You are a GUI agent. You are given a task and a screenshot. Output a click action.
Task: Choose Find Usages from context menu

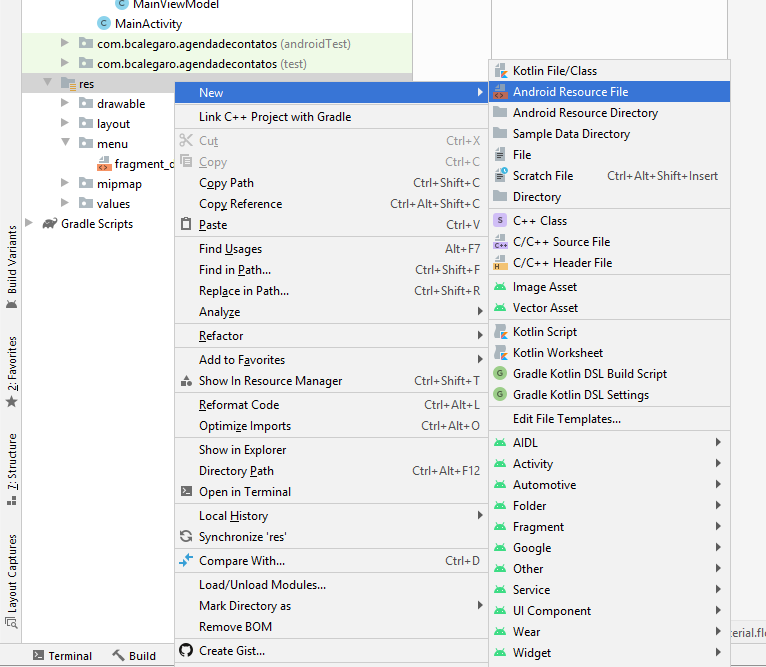pos(230,249)
